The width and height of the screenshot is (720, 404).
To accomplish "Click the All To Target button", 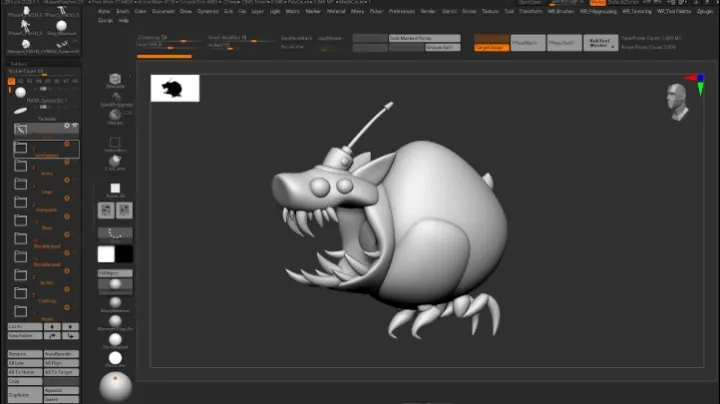I will 61,372.
